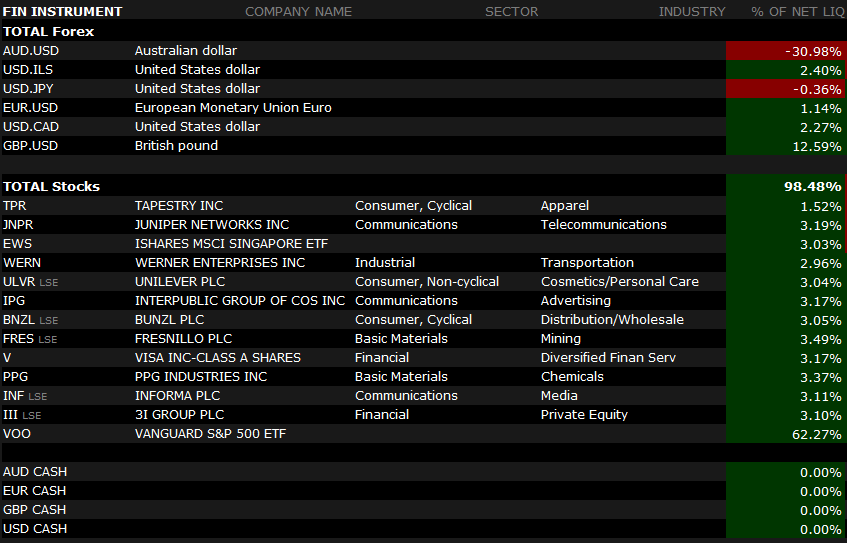This screenshot has width=847, height=543.
Task: Select the VOO ticker
Action: pyautogui.click(x=17, y=434)
